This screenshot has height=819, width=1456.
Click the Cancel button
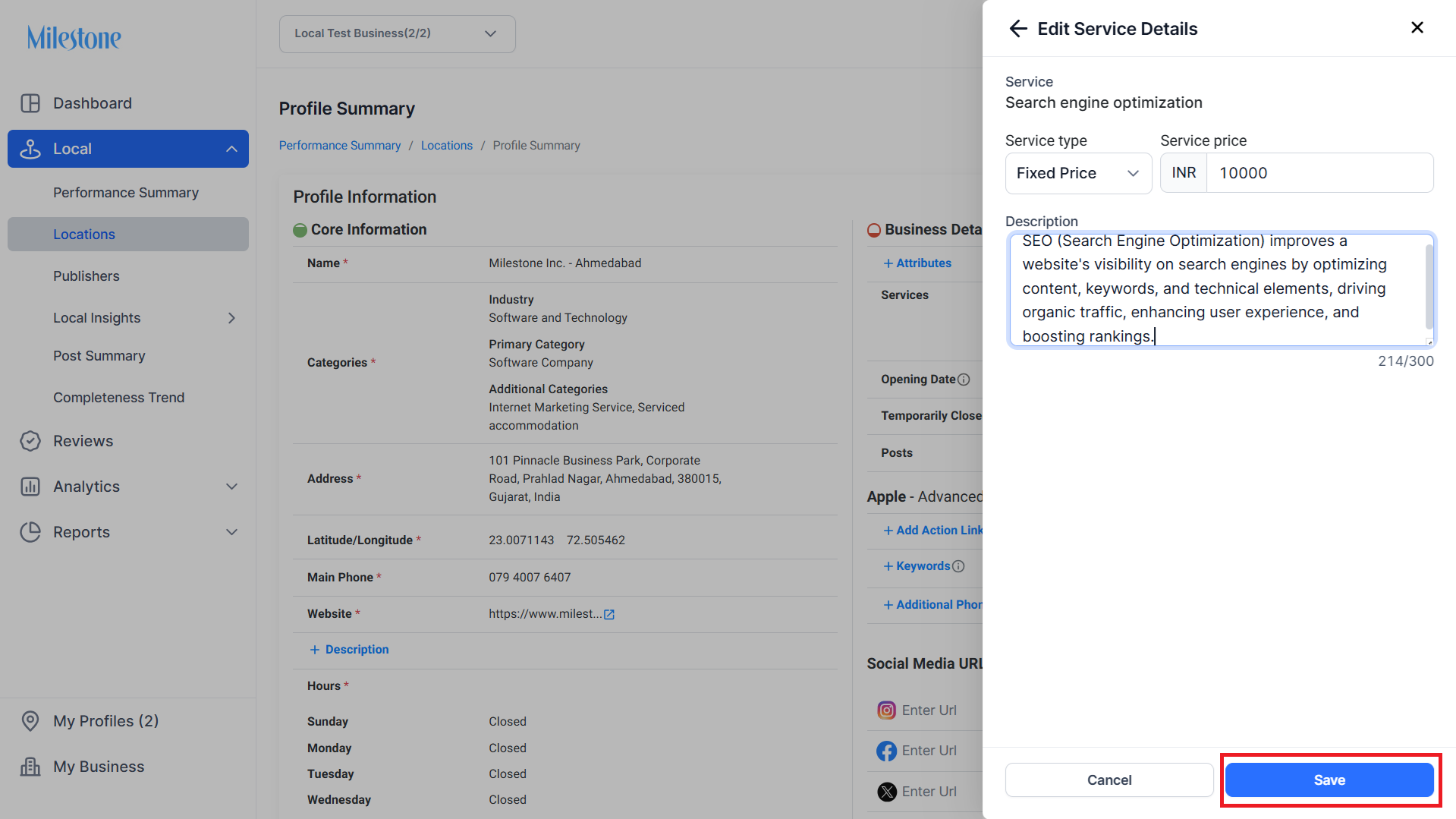(x=1109, y=780)
